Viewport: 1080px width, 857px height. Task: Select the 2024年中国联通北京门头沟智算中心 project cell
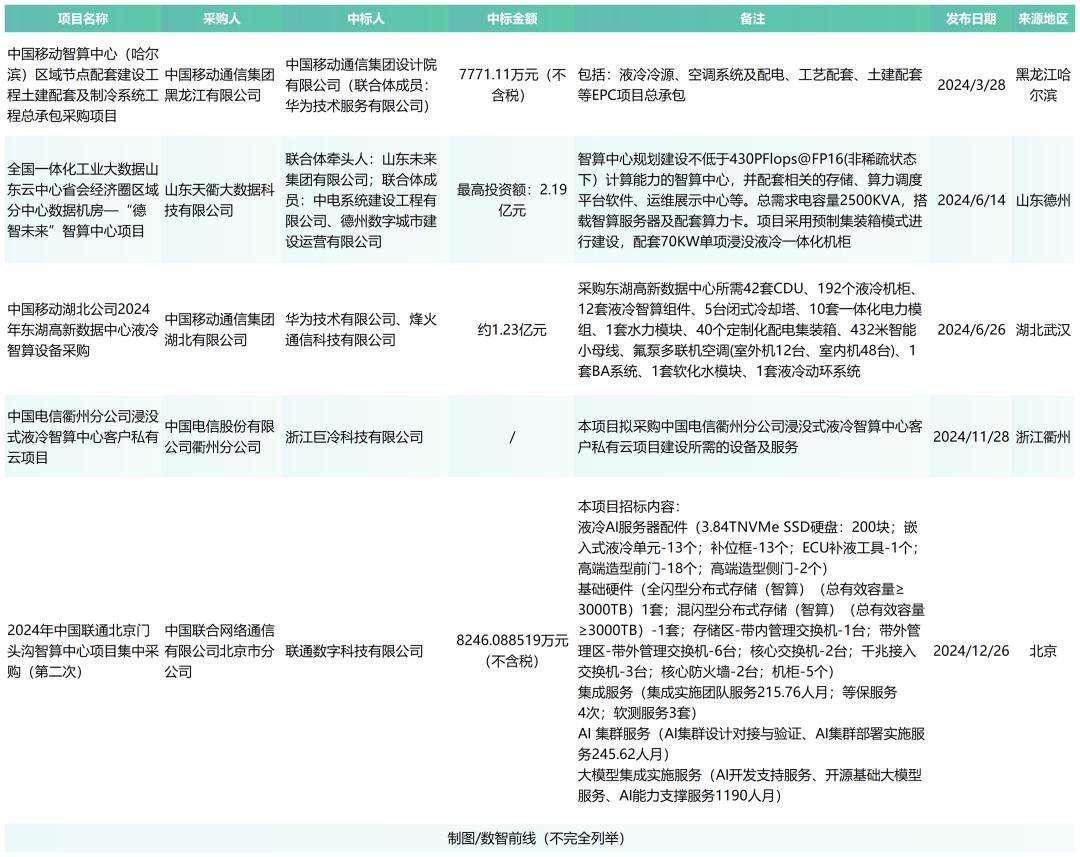coord(83,650)
